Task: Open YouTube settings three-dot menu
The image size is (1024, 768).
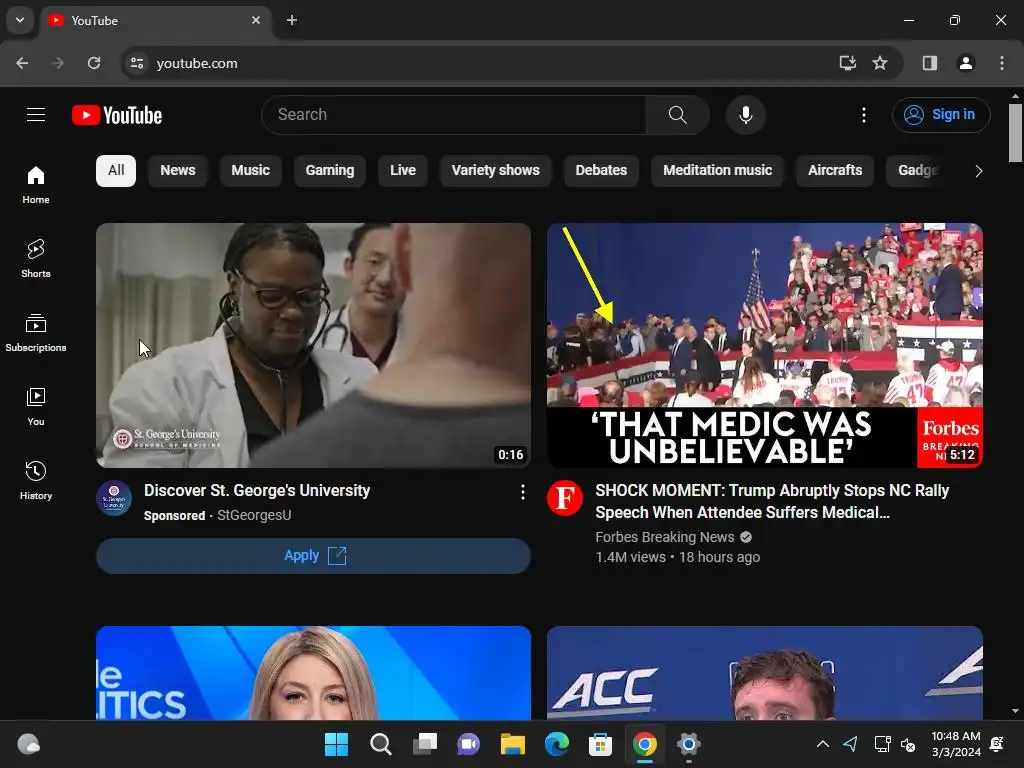Action: click(863, 115)
